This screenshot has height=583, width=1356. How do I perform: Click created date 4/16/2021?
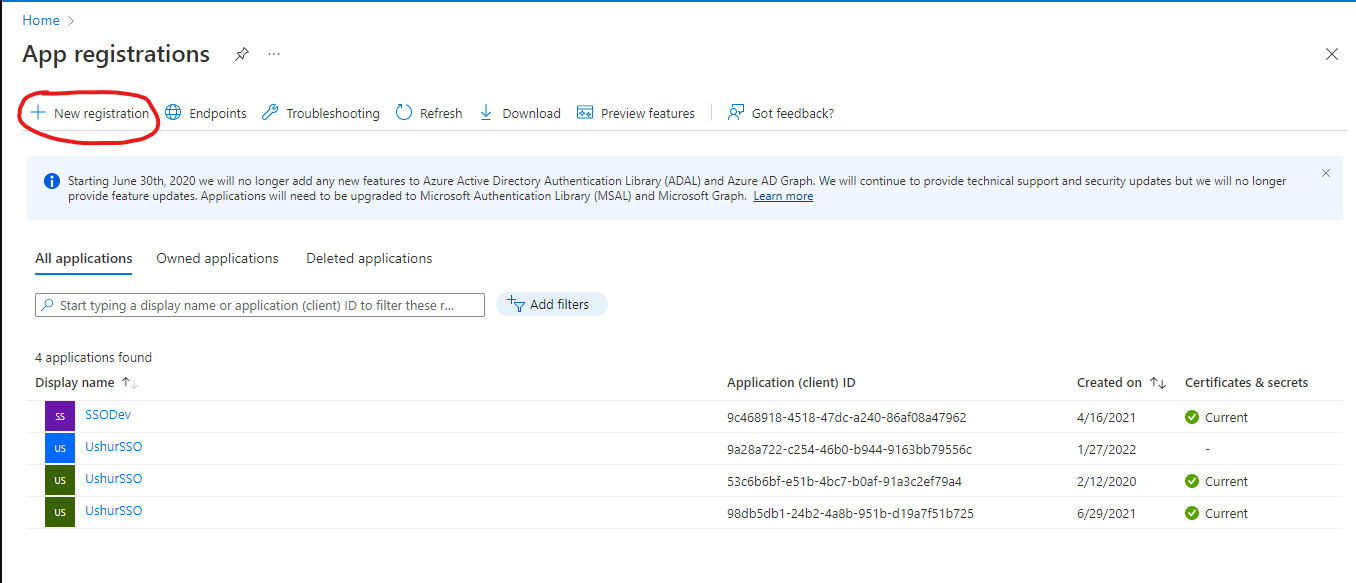tap(1106, 417)
